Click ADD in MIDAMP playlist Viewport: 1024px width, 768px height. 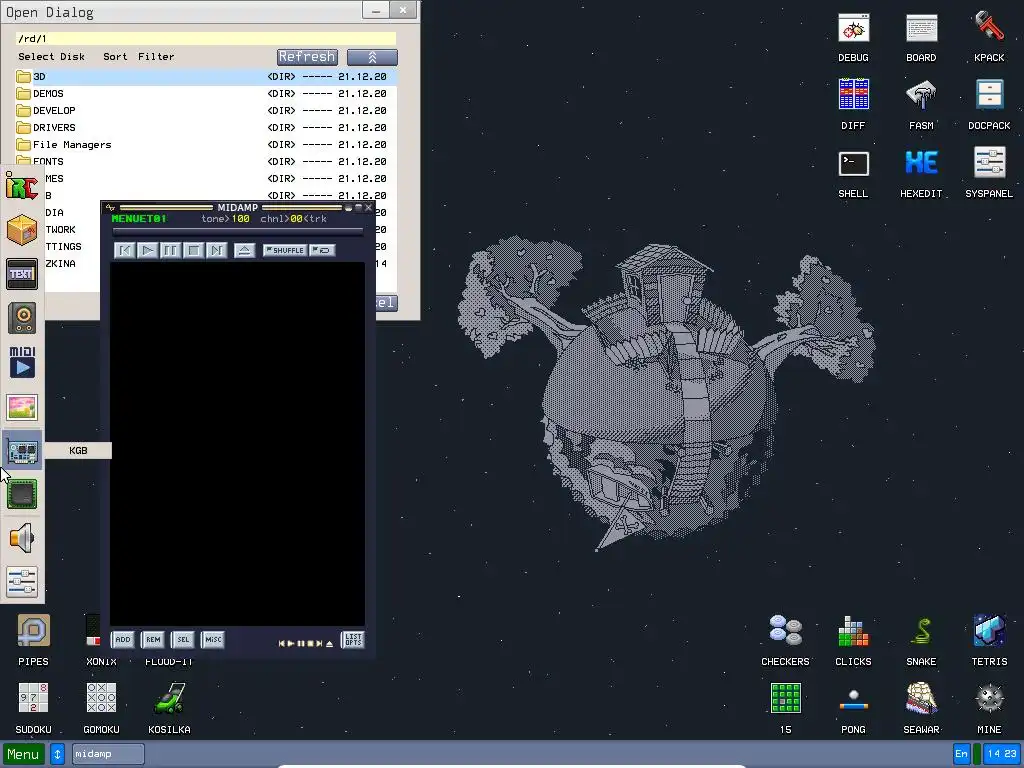click(123, 639)
